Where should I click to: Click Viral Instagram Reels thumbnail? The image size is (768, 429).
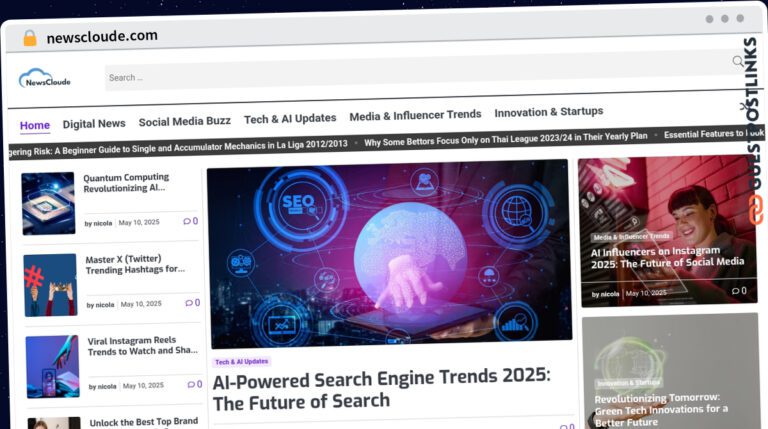[52, 366]
